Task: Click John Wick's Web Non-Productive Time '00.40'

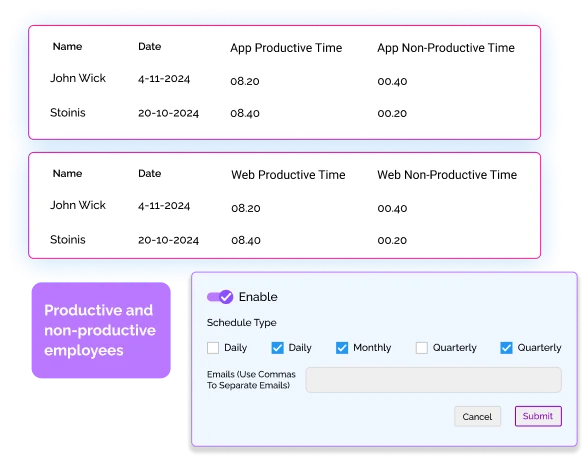Action: (392, 208)
